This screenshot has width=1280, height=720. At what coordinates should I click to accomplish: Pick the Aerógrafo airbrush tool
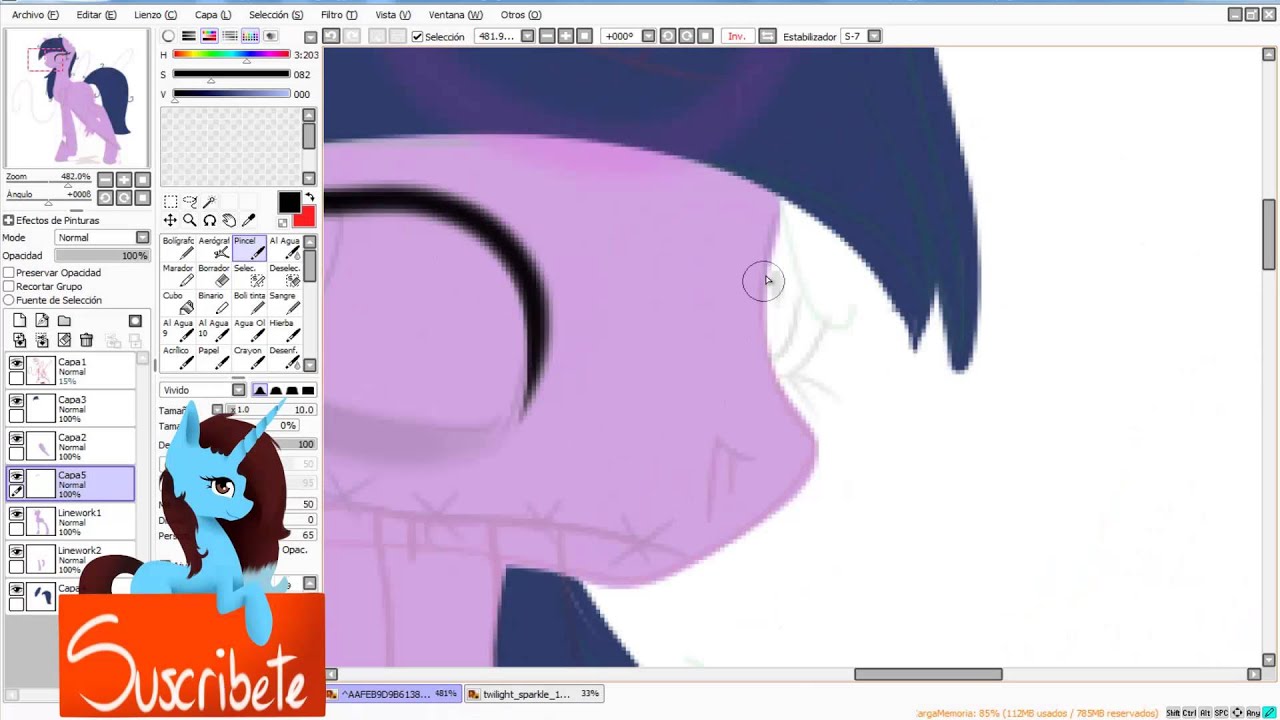[213, 246]
